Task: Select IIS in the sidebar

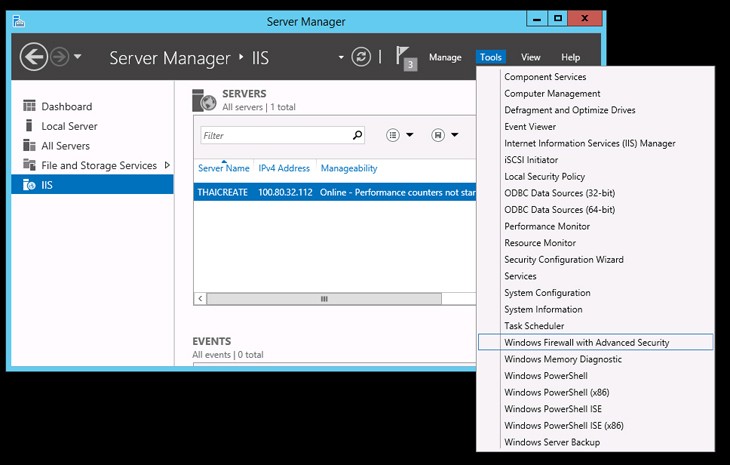Action: click(x=92, y=185)
